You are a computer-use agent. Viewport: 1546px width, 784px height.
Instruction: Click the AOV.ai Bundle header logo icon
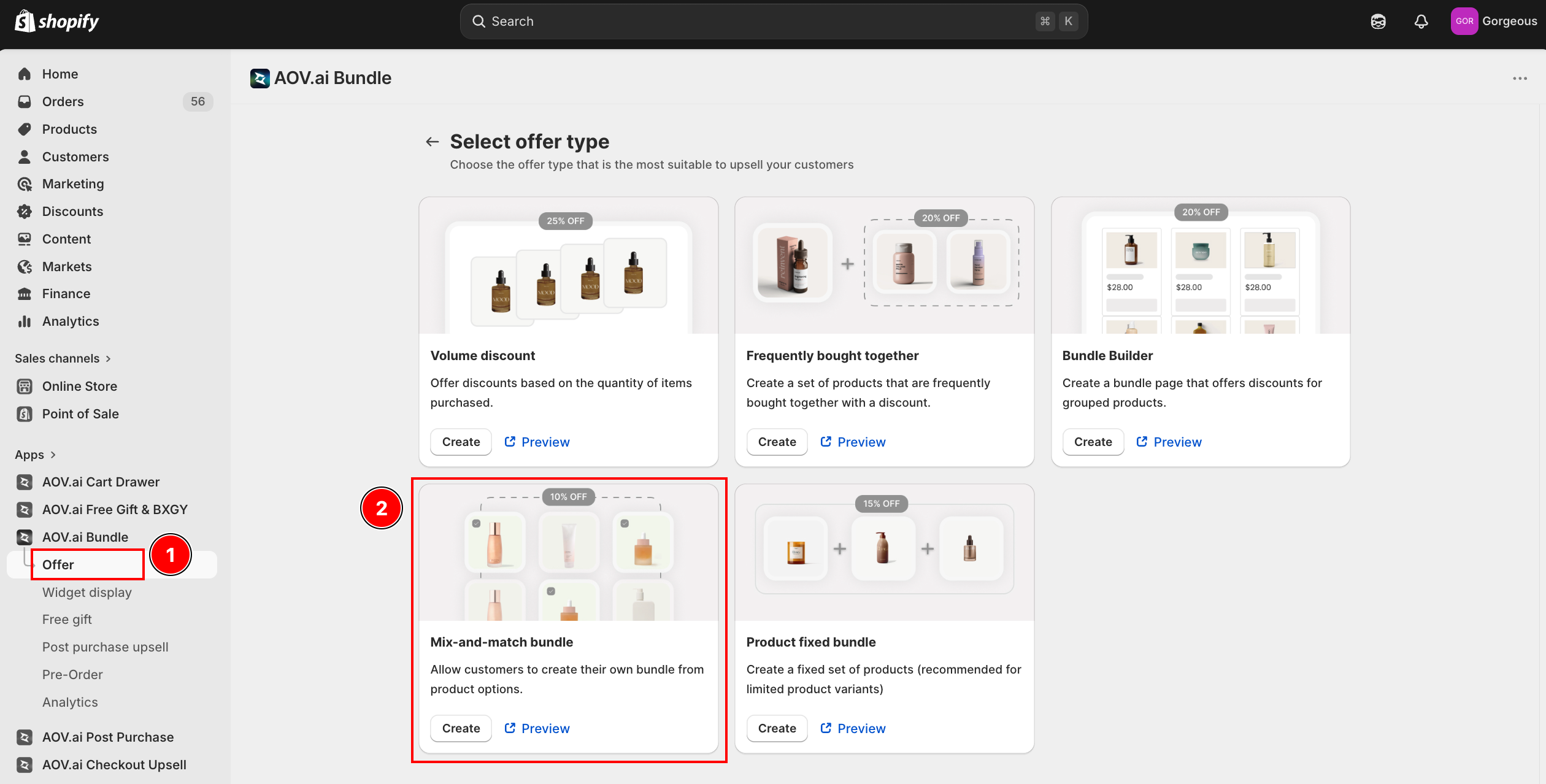click(260, 79)
